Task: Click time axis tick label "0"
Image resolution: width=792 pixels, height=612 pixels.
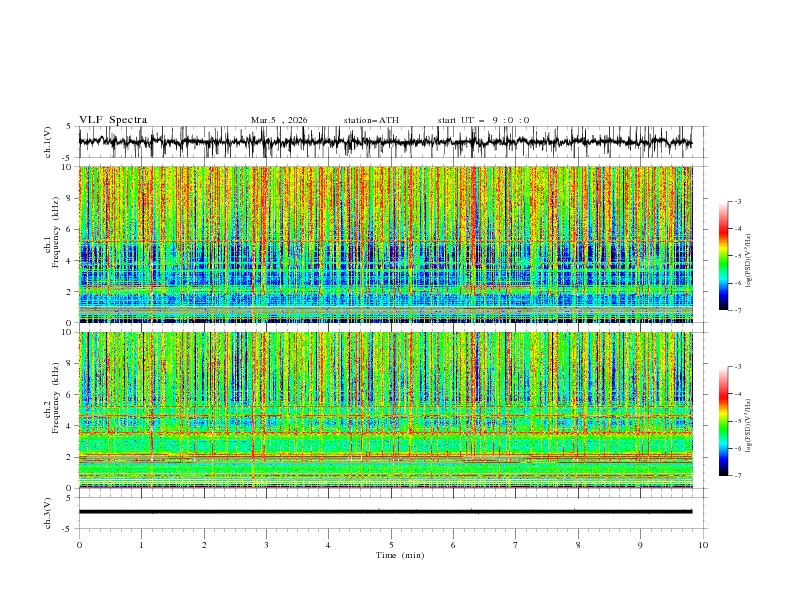Action: coord(79,545)
